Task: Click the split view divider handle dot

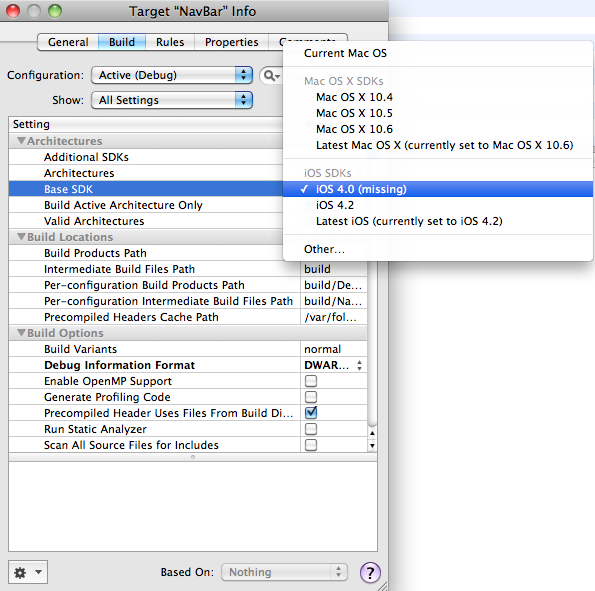Action: point(193,457)
